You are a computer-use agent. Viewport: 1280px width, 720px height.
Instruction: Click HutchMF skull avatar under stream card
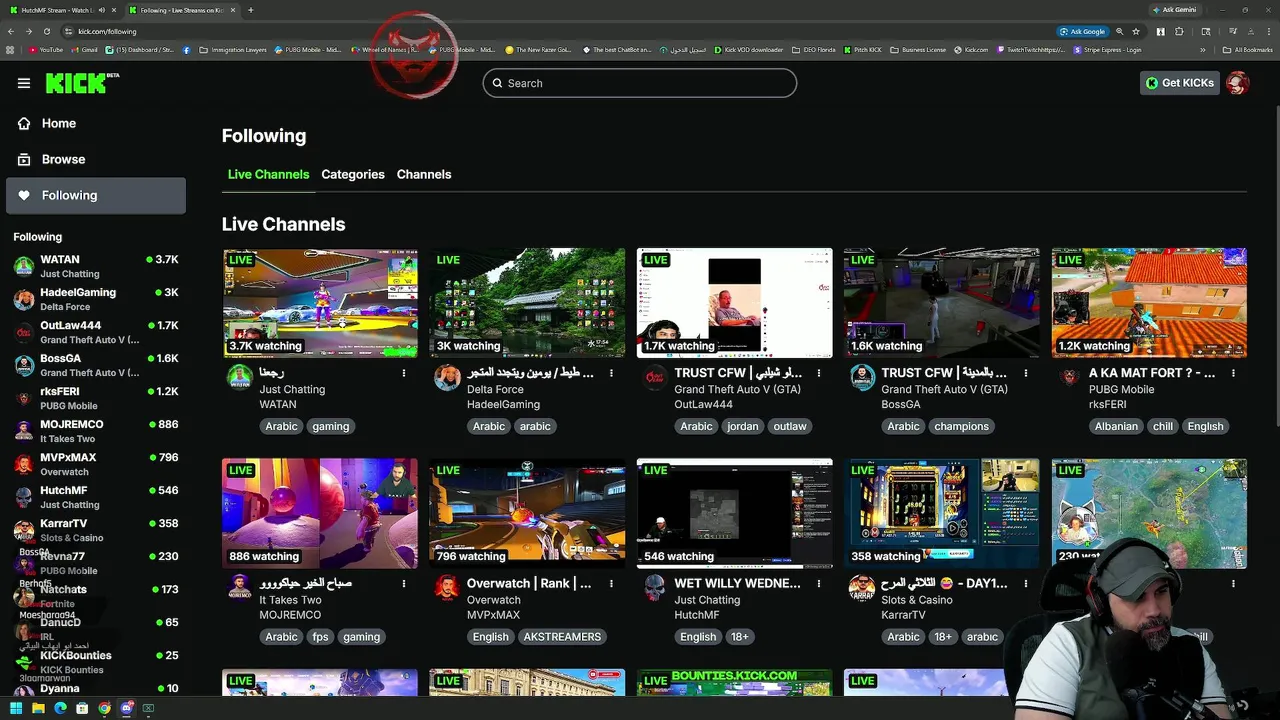654,587
